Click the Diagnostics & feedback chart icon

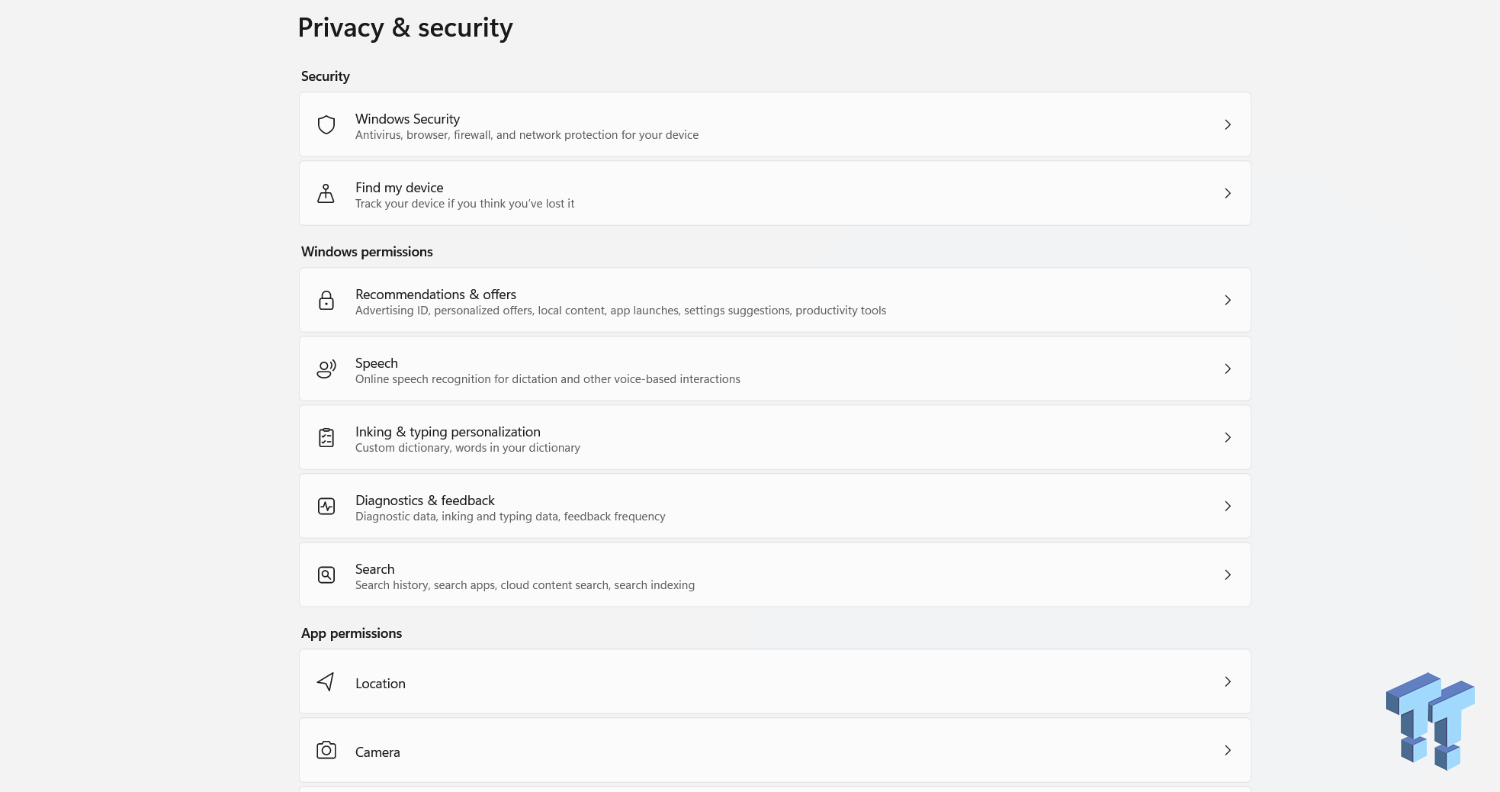point(326,506)
